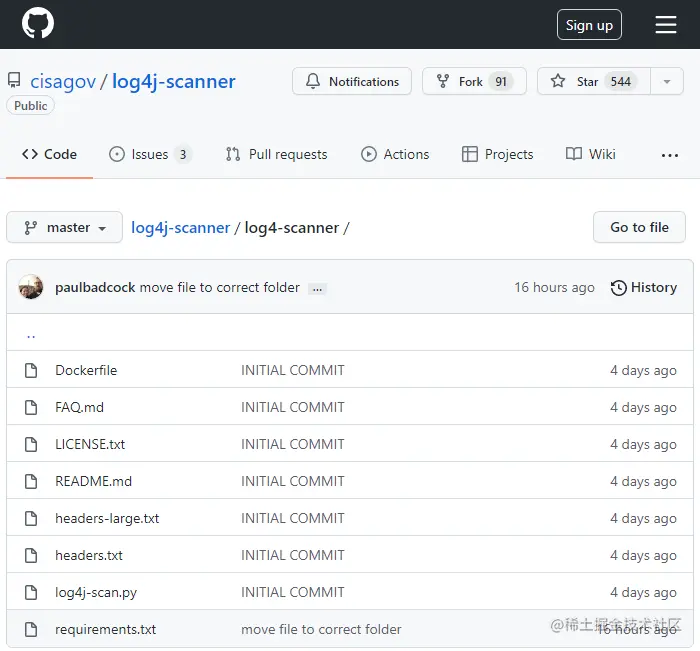Click INITIAL COMMIT message in Dockerfile row

tap(293, 370)
